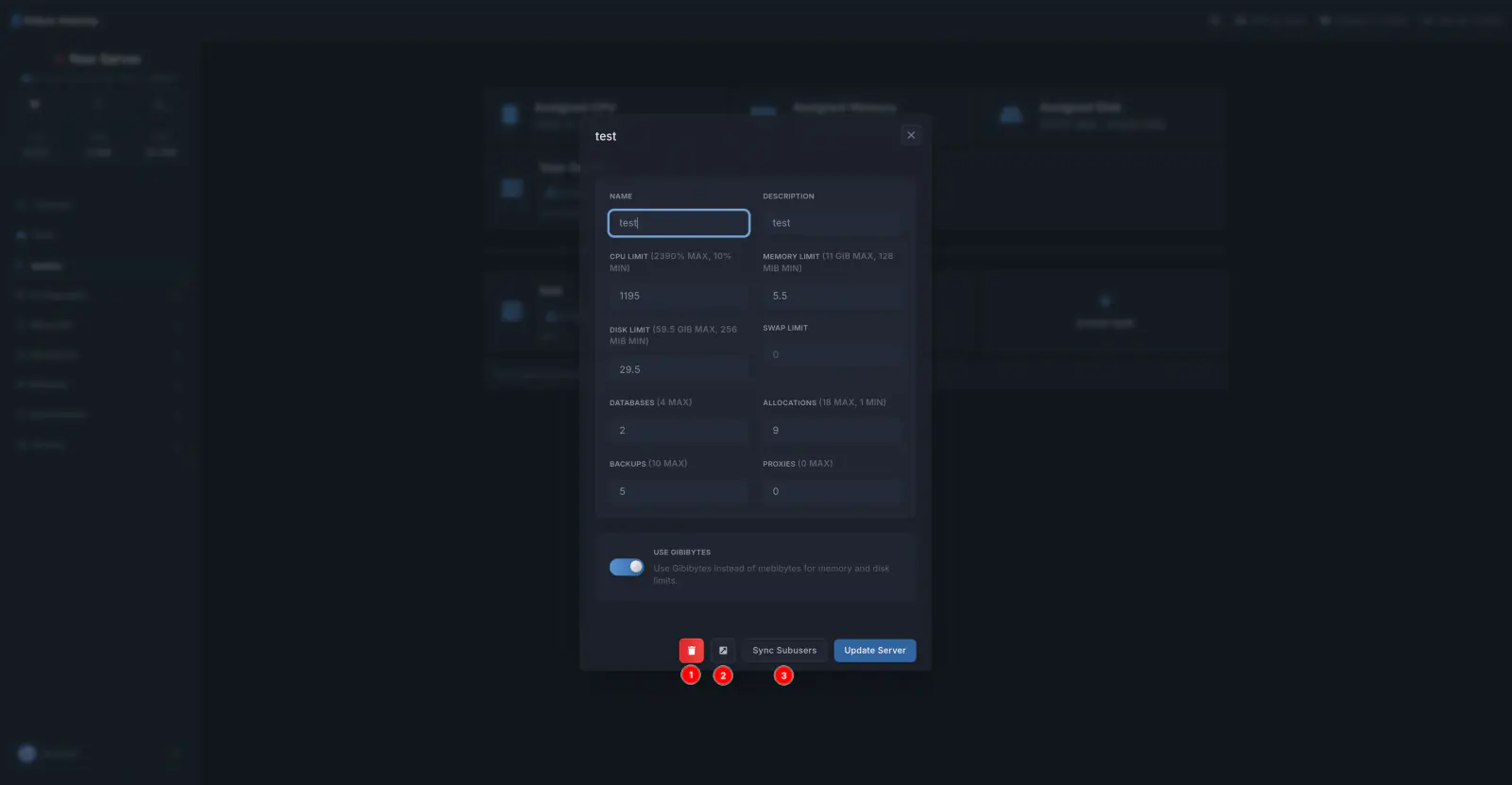Image resolution: width=1512 pixels, height=785 pixels.
Task: Edit the Disk Limit field showing 29.5
Action: pos(679,370)
